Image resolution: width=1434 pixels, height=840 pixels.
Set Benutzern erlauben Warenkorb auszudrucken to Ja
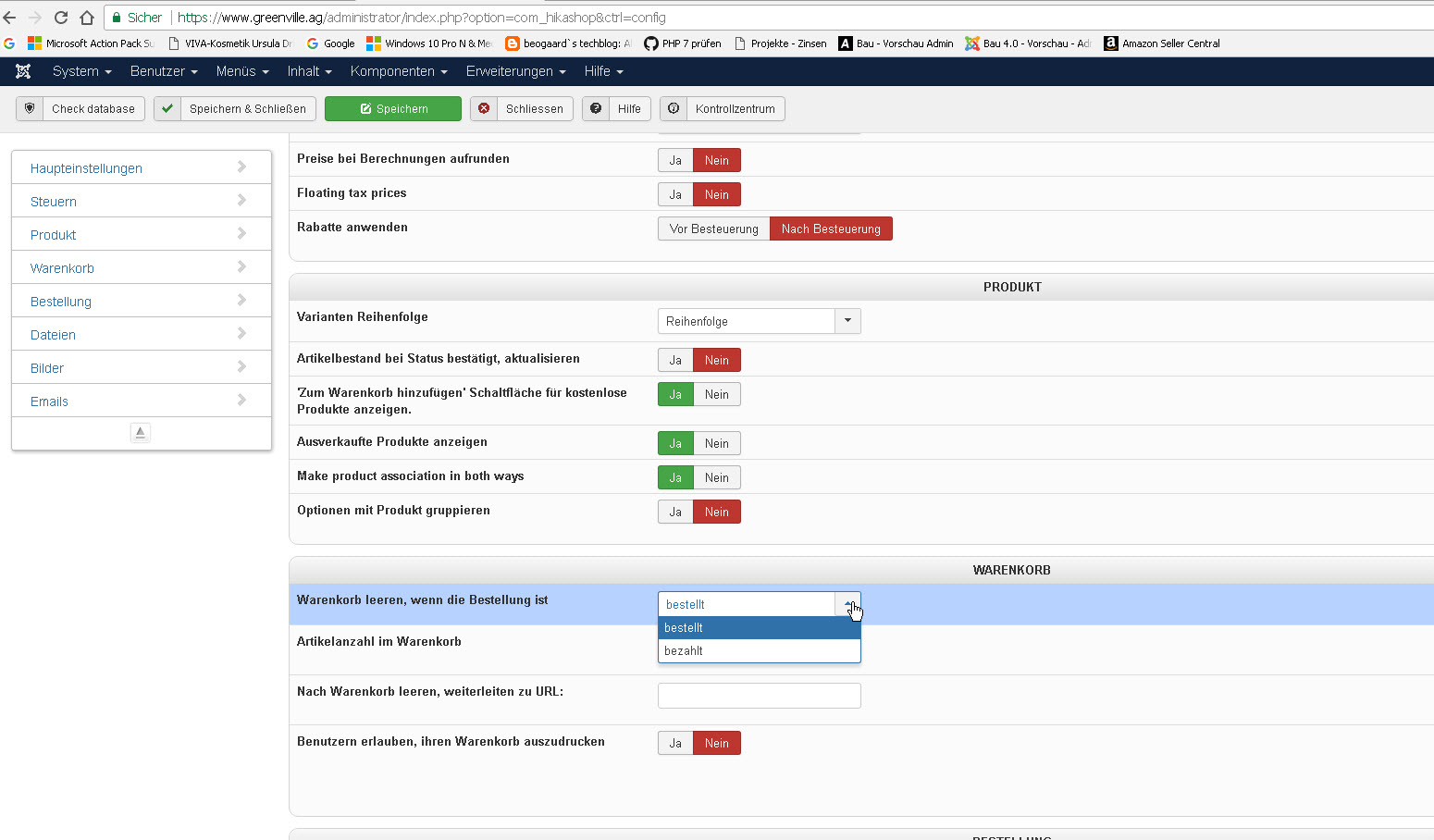(x=675, y=743)
